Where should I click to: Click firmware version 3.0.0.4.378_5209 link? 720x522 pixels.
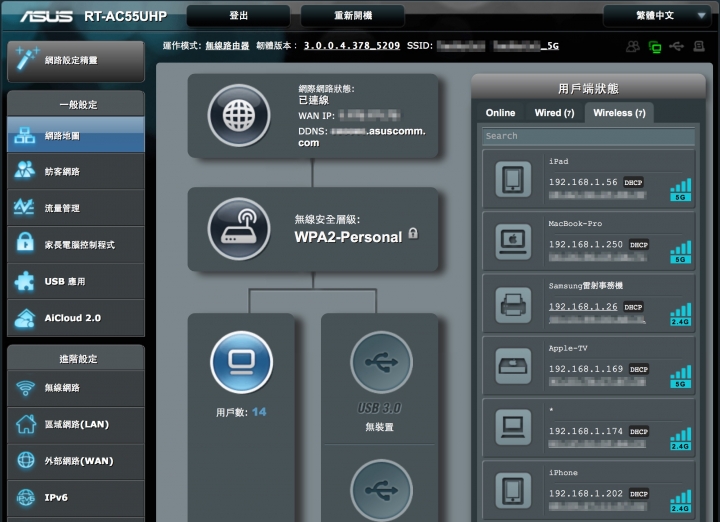[352, 45]
